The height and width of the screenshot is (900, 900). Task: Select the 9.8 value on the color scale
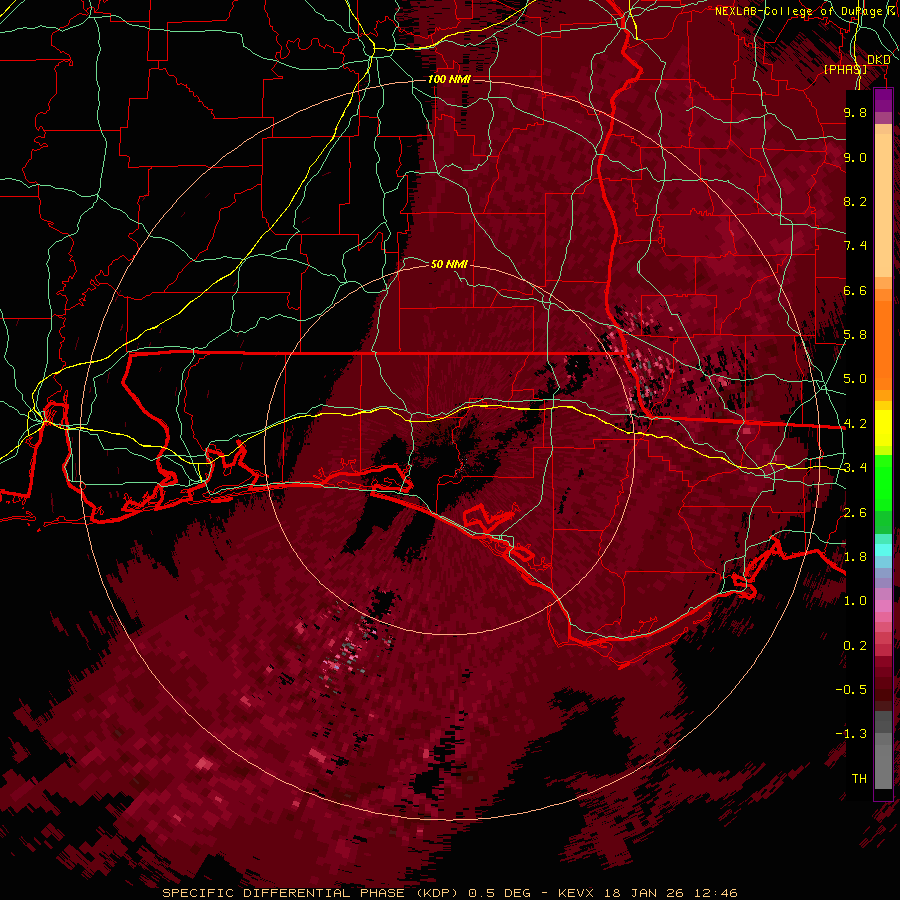pyautogui.click(x=855, y=112)
